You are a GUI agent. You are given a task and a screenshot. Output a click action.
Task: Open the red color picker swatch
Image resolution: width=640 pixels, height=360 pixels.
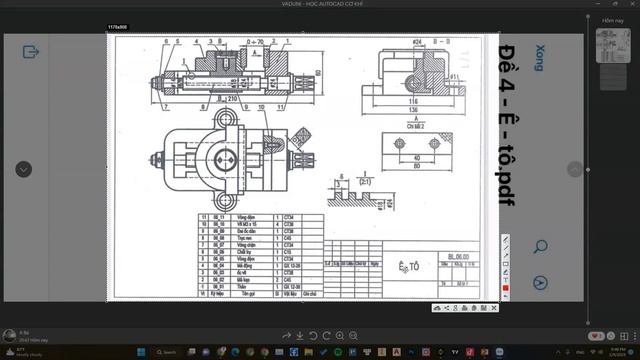(505, 288)
